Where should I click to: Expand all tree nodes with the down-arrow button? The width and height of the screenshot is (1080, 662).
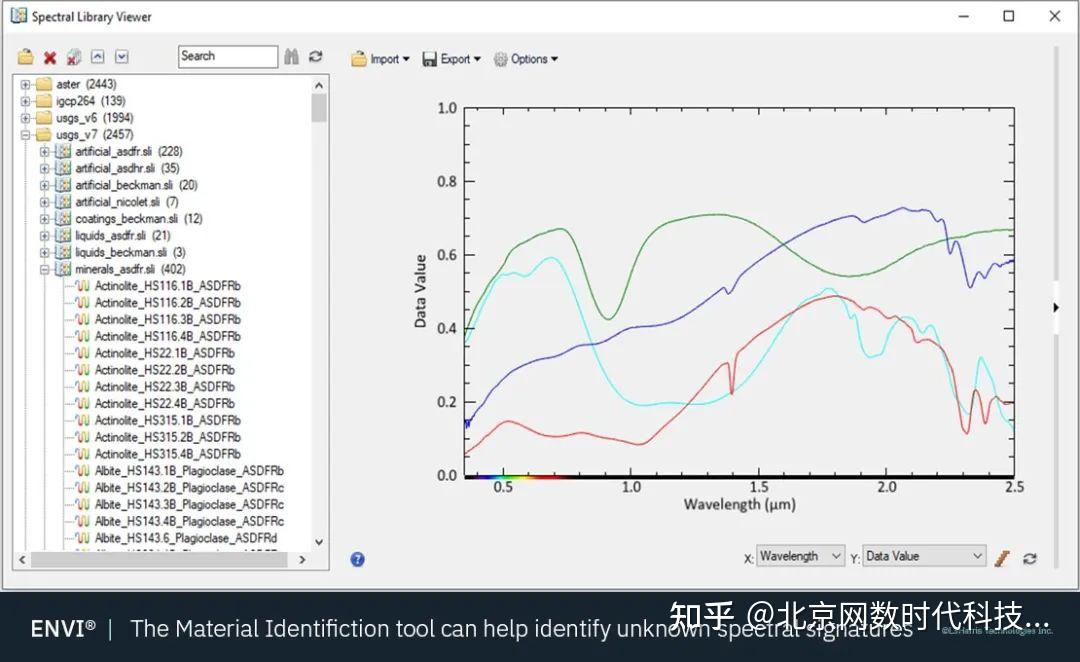point(121,57)
